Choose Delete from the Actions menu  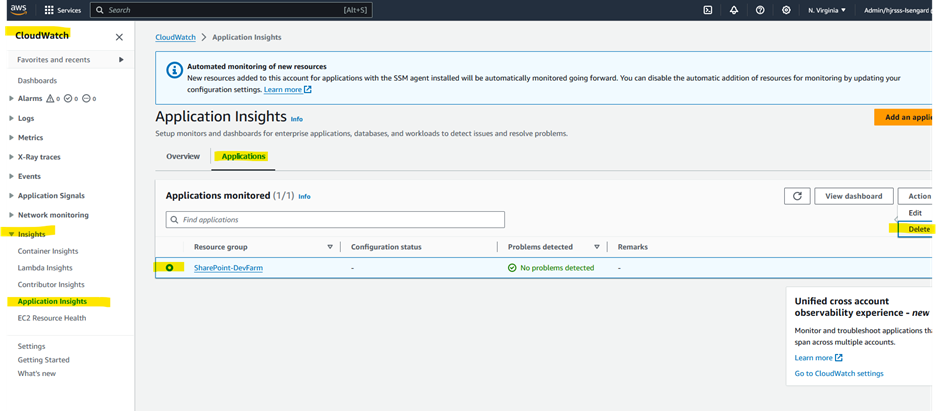[x=918, y=229]
